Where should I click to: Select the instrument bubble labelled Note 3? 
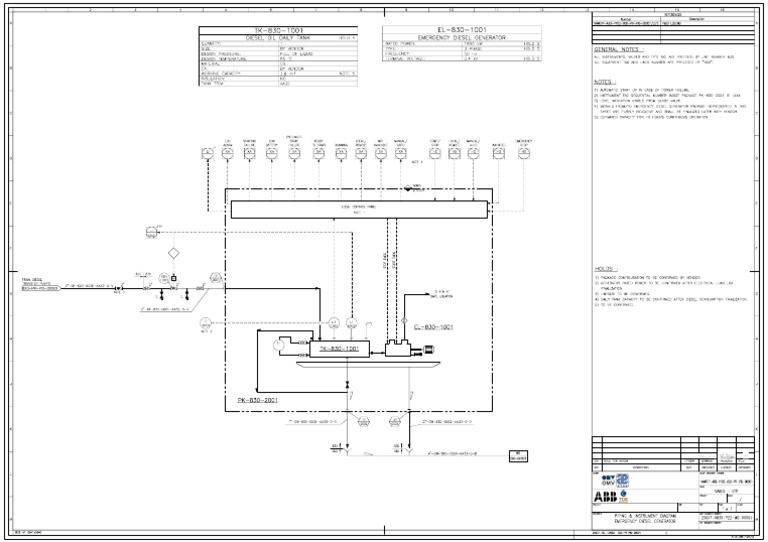click(x=206, y=323)
